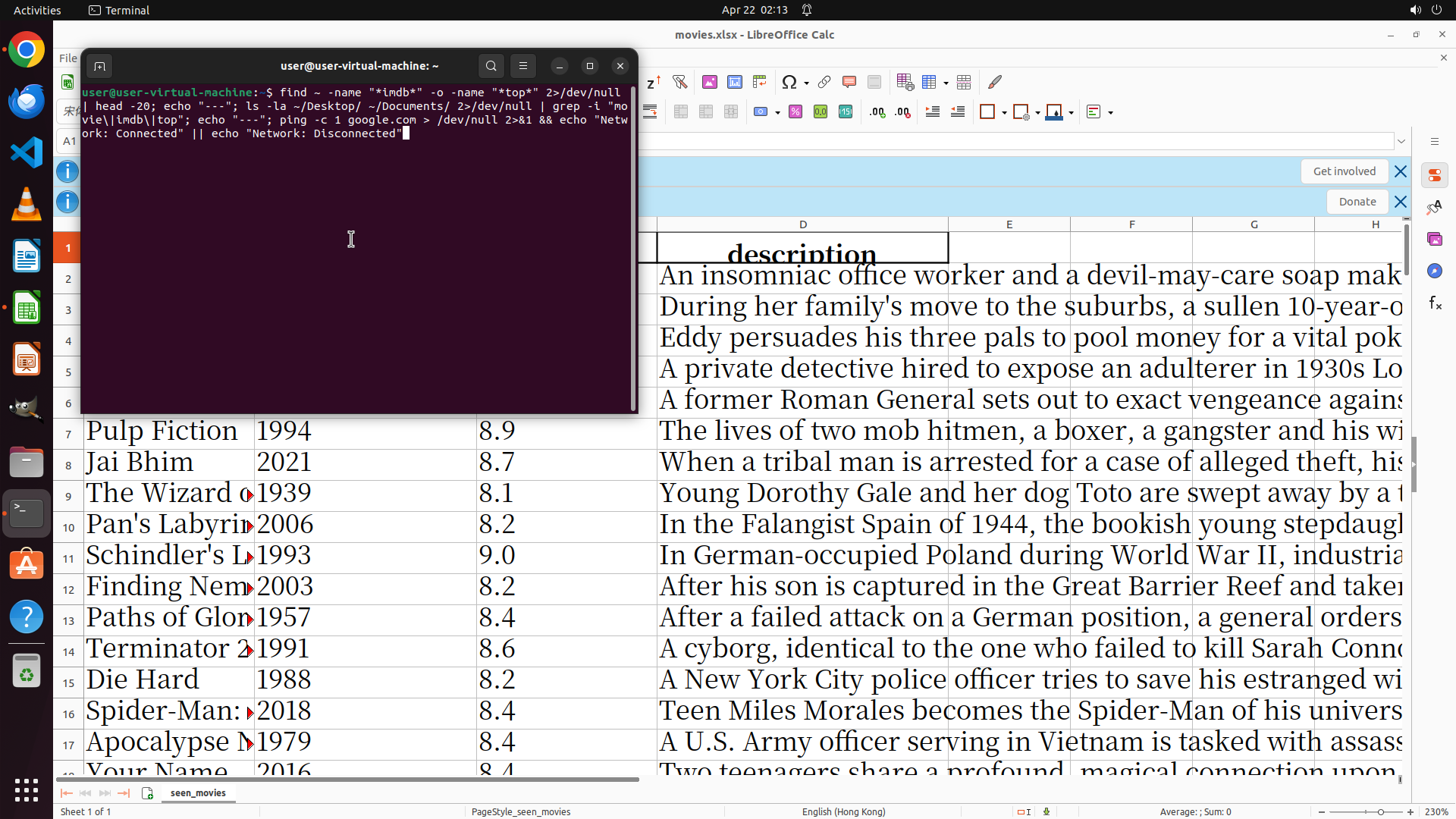Toggle Define Print Area button
The width and height of the screenshot is (1456, 819).
click(x=905, y=82)
